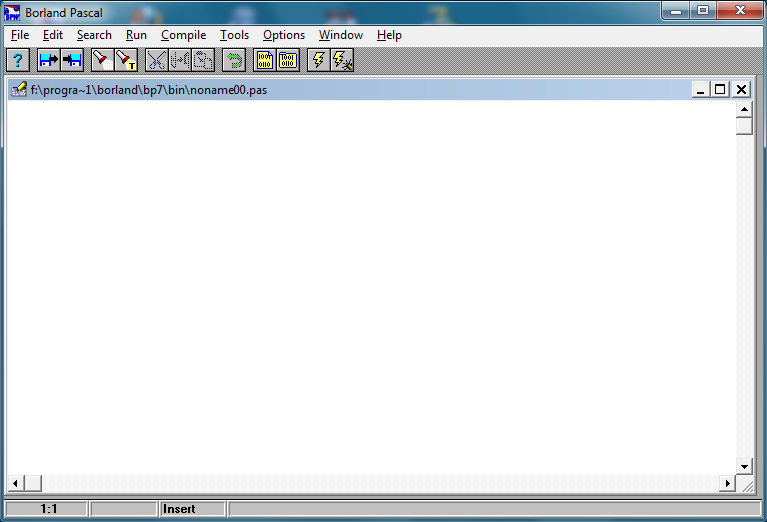Open the Edit menu in menu bar
767x522 pixels.
click(x=52, y=35)
